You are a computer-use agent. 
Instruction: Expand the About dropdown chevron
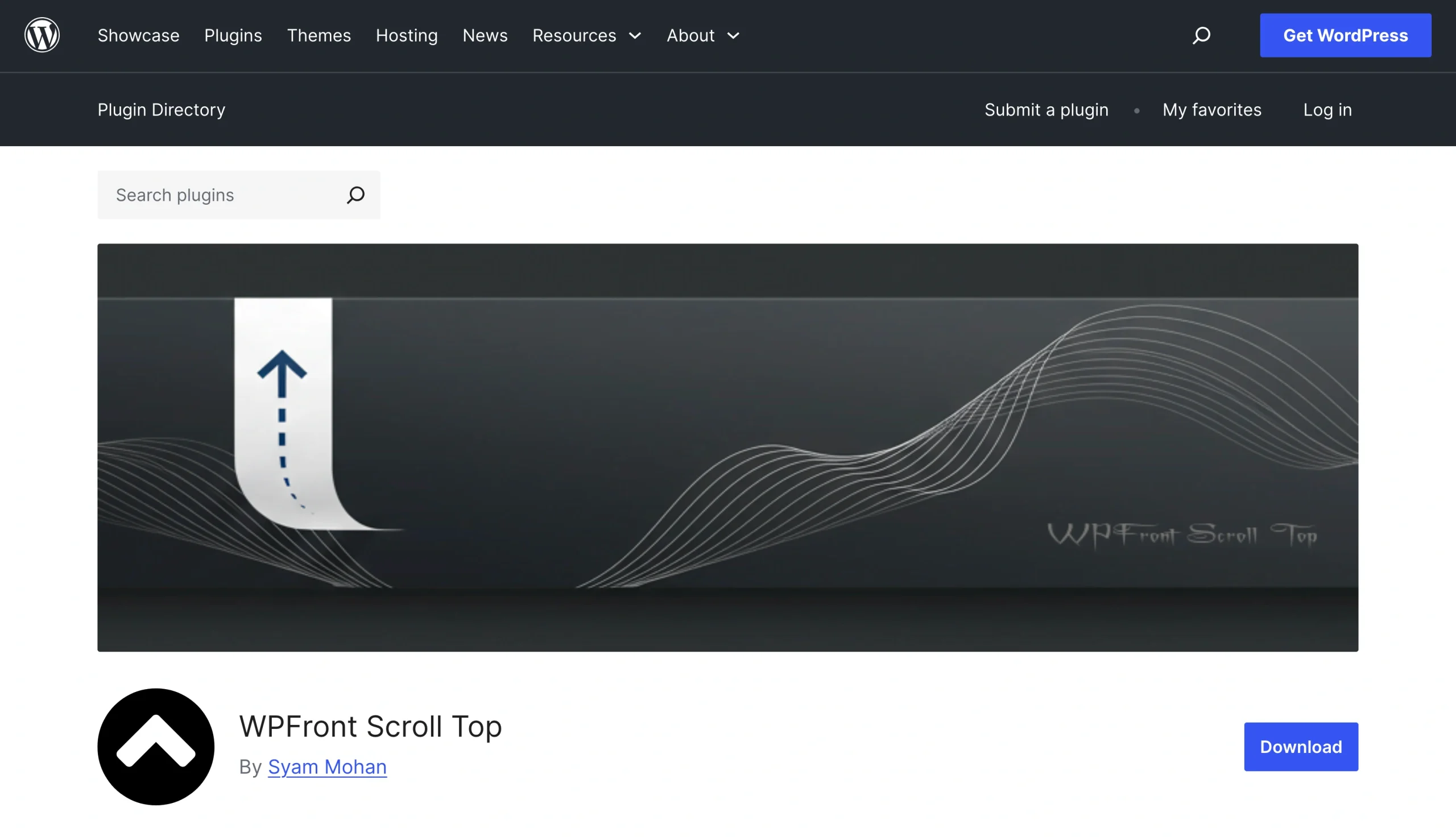(733, 36)
